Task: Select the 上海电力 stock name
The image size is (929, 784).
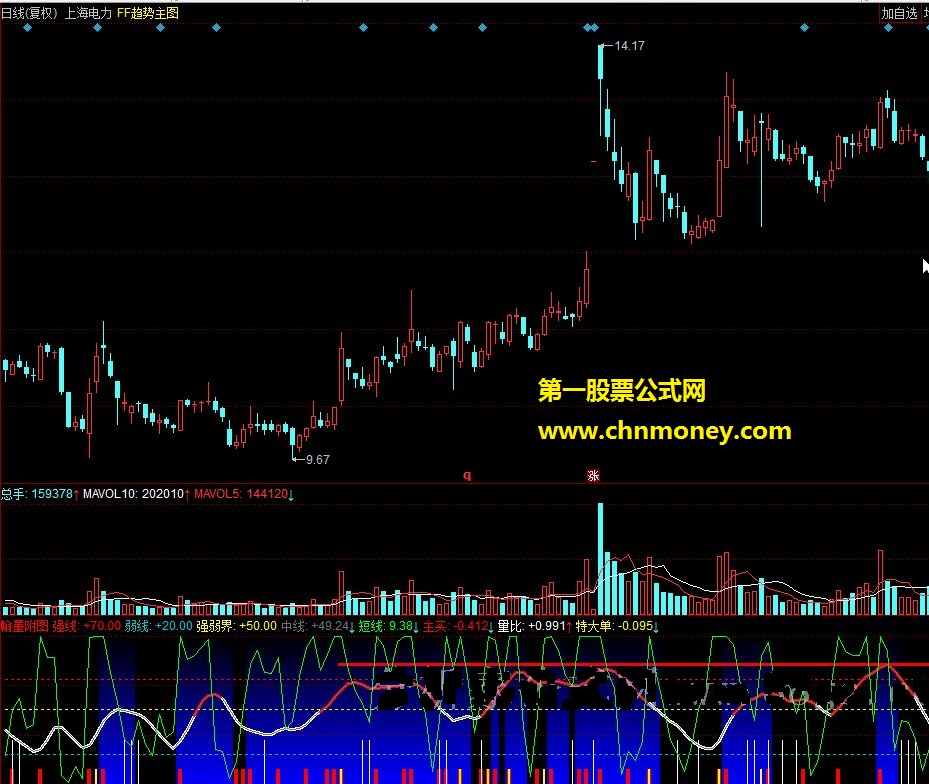Action: 88,13
